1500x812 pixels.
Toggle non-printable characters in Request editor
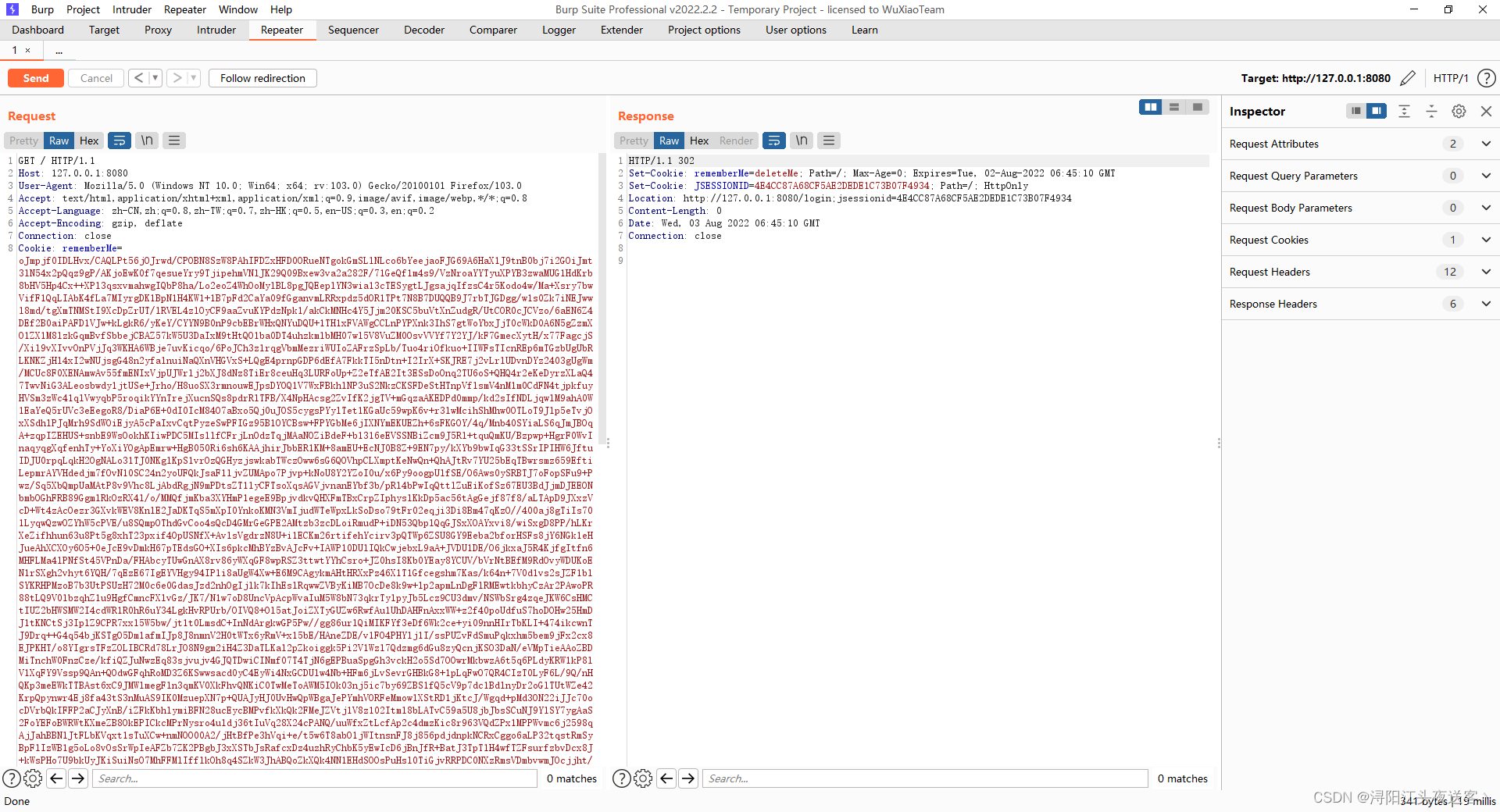point(147,141)
